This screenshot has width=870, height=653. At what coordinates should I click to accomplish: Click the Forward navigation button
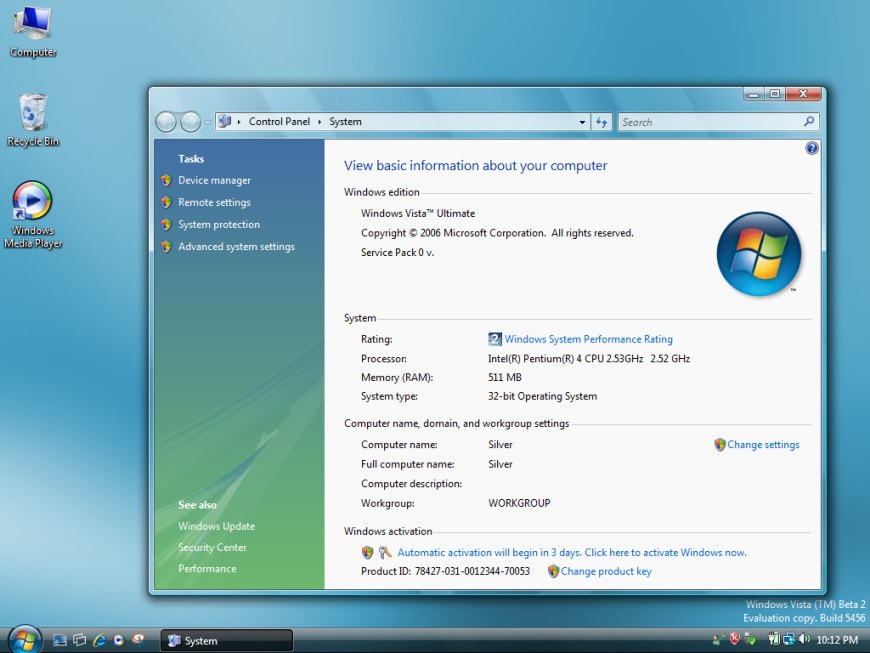pos(190,122)
